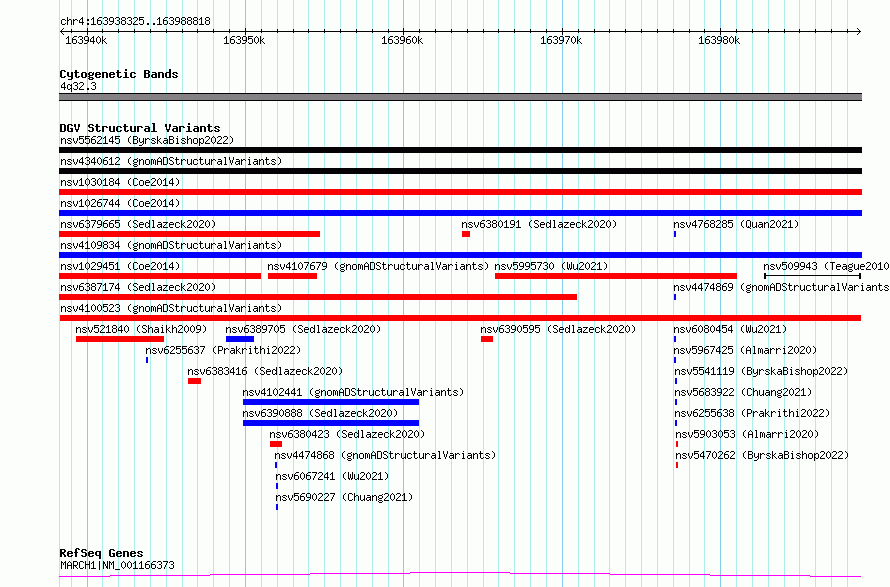Click nsv5683922 (Chuang2021) variant label

point(743,392)
